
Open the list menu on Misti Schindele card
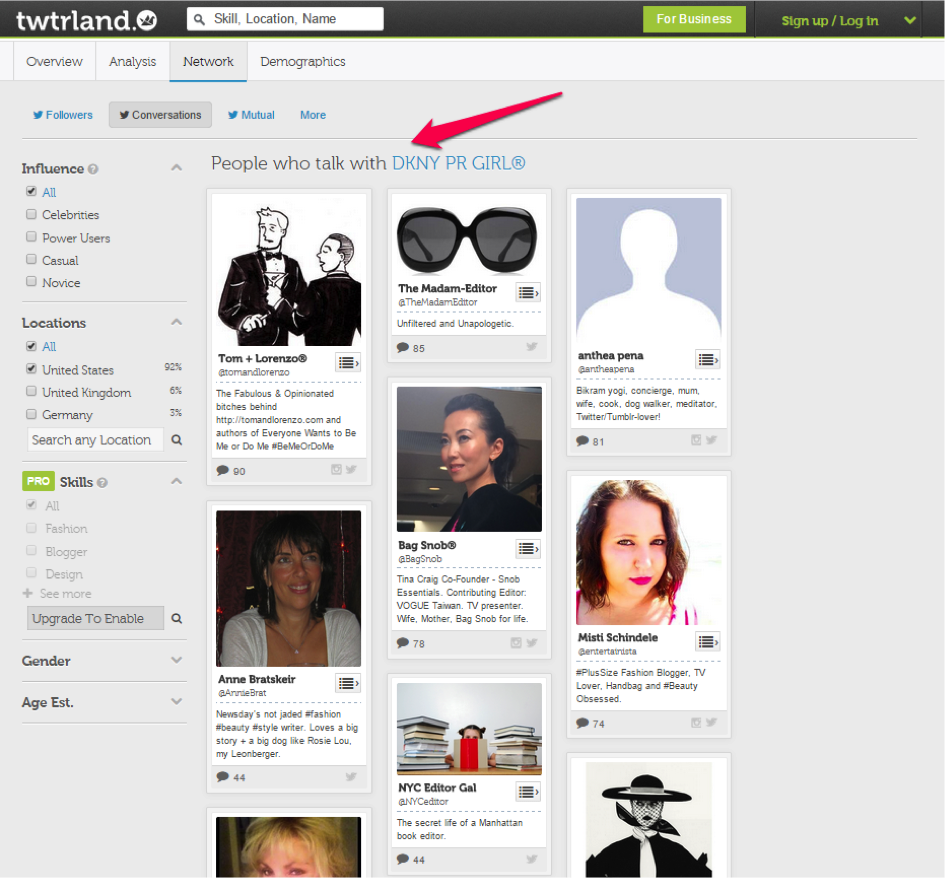pyautogui.click(x=708, y=642)
